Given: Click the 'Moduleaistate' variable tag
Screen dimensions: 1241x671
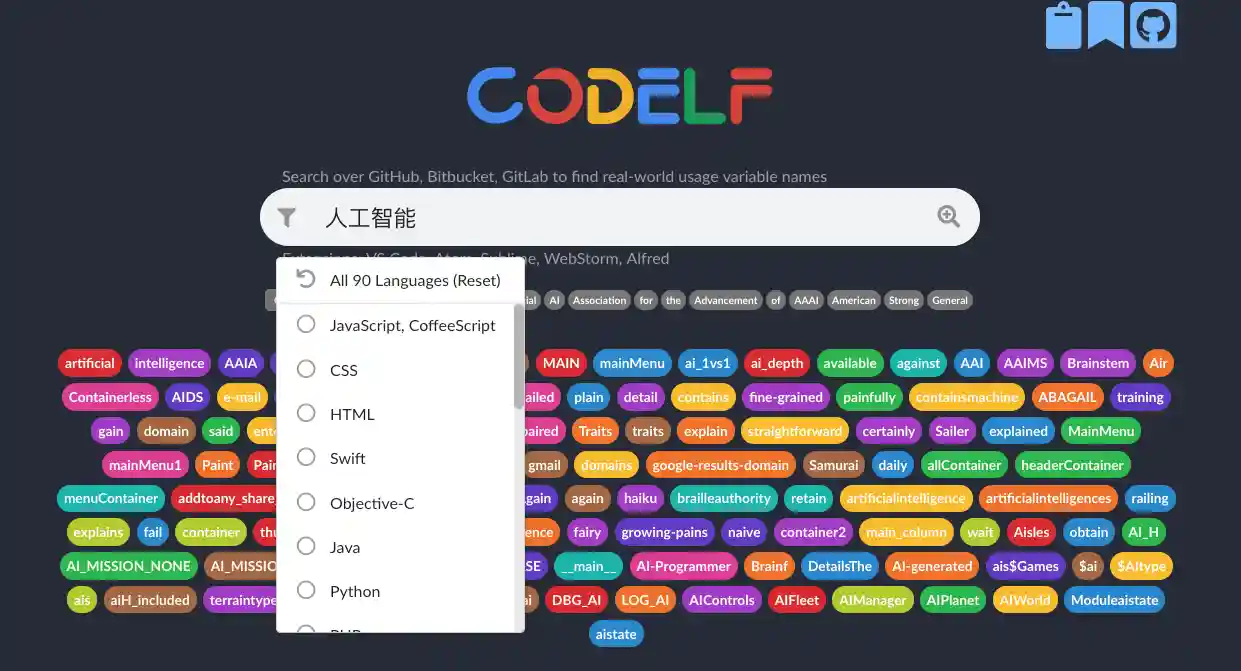Looking at the screenshot, I should pyautogui.click(x=1115, y=600).
